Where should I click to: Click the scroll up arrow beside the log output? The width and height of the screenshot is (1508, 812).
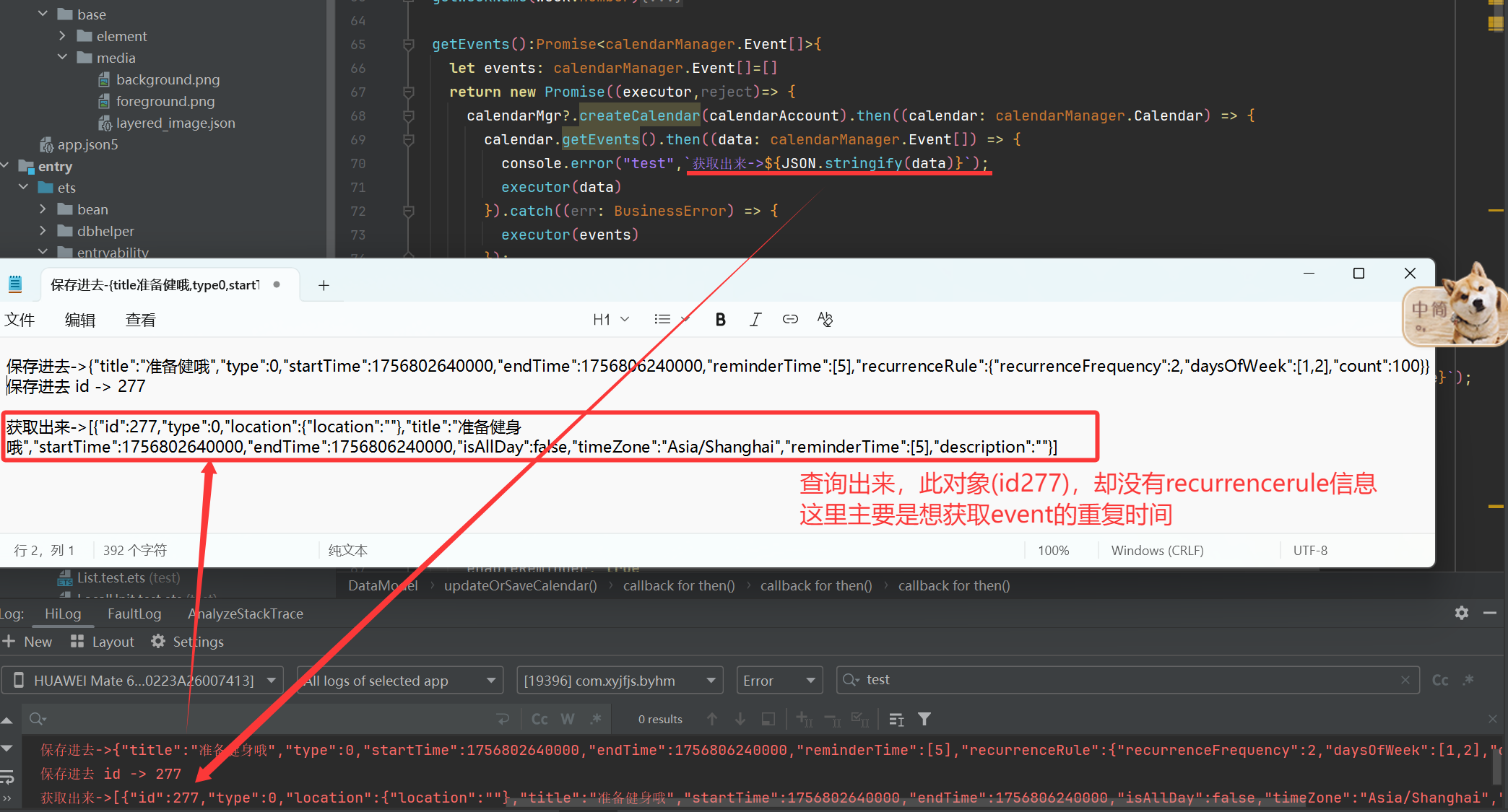click(6, 720)
